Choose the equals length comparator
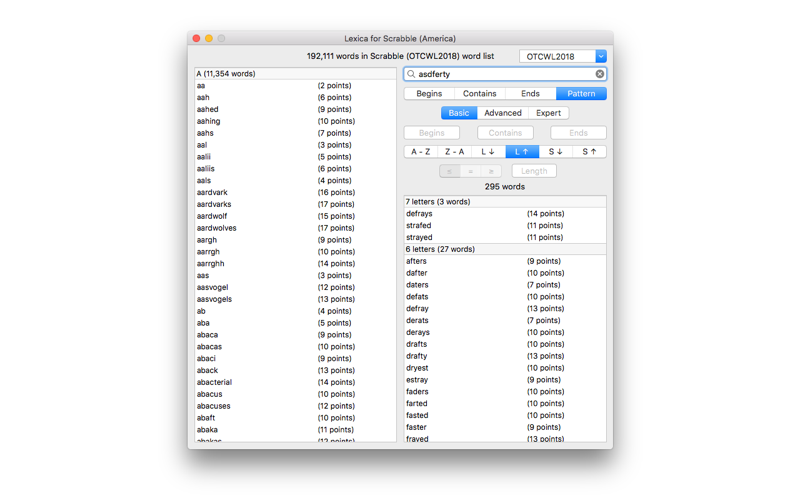800x500 pixels. (x=470, y=171)
